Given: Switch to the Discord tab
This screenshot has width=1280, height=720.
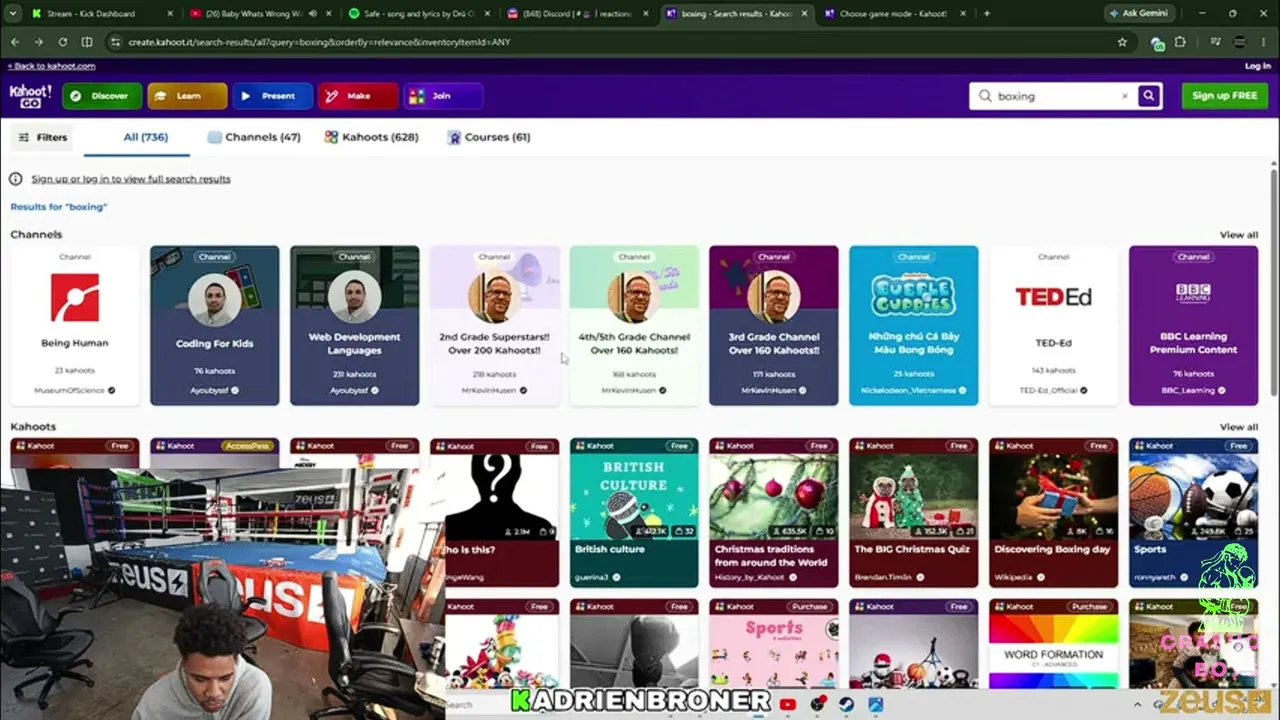Looking at the screenshot, I should pyautogui.click(x=577, y=13).
